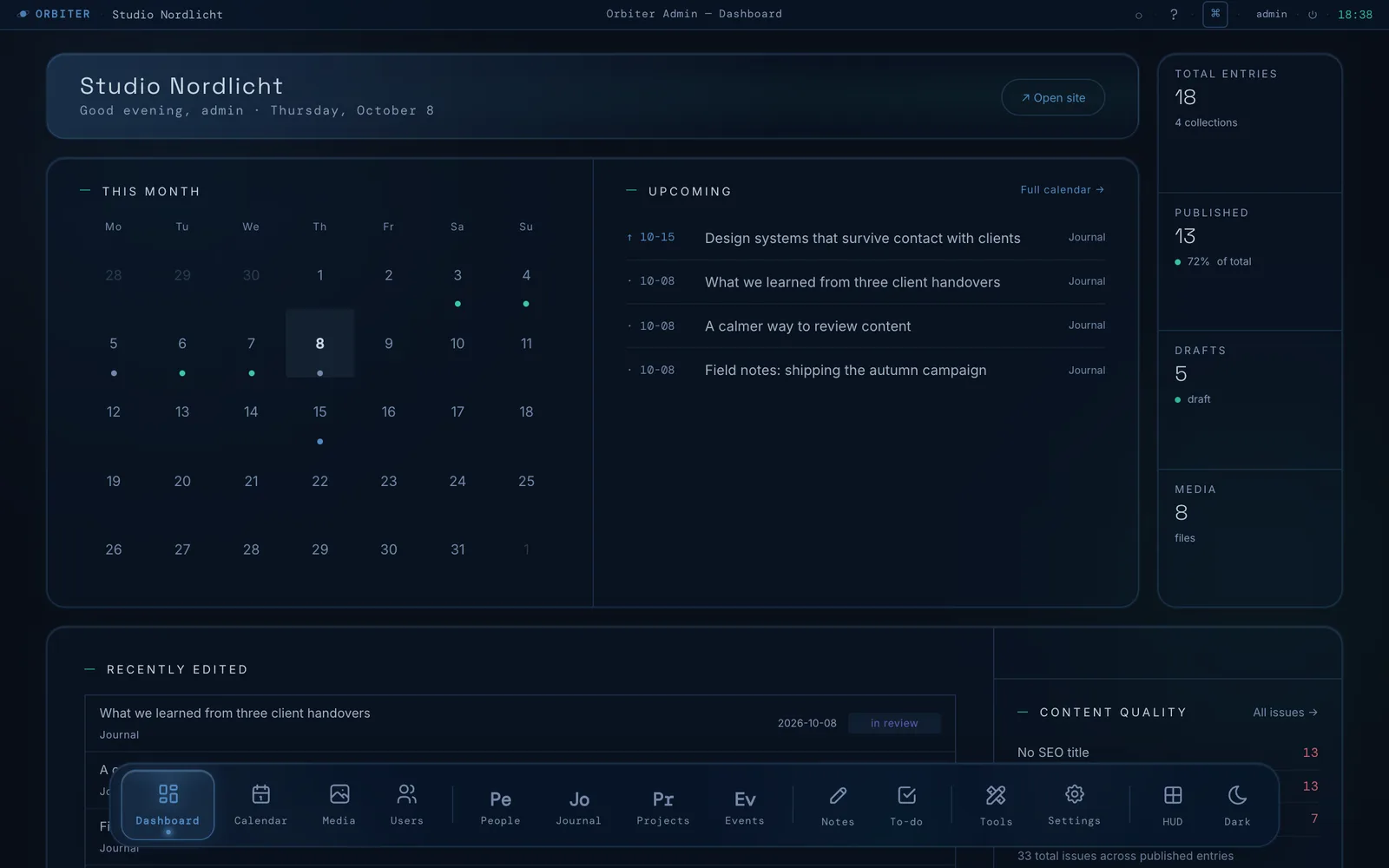1389x868 pixels.
Task: Click Studio Nordlicht in the top bar
Action: click(168, 15)
